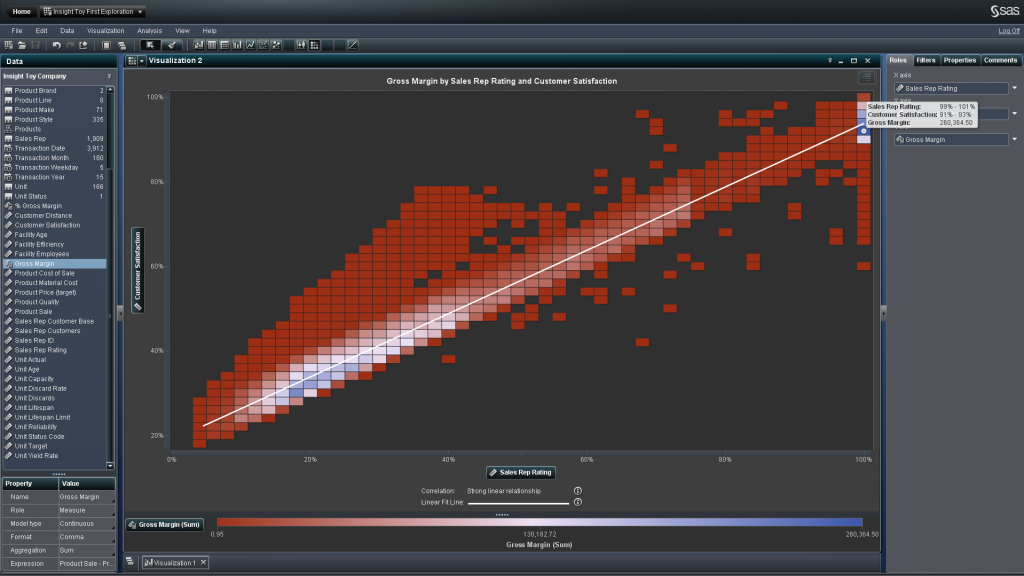This screenshot has width=1024, height=576.
Task: Click the white Linear Fit Line sample
Action: tap(519, 503)
